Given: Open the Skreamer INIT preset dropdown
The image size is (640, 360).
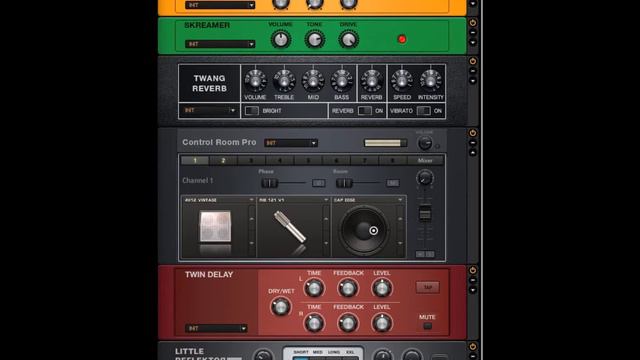Looking at the screenshot, I should coord(220,44).
